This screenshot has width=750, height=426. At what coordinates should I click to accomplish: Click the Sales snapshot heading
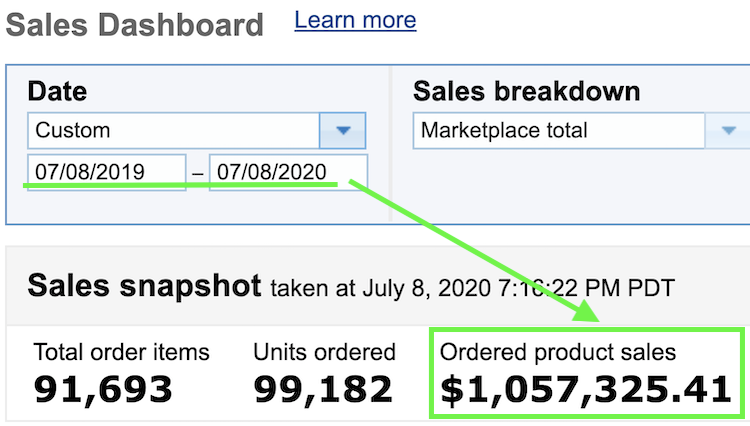click(144, 286)
